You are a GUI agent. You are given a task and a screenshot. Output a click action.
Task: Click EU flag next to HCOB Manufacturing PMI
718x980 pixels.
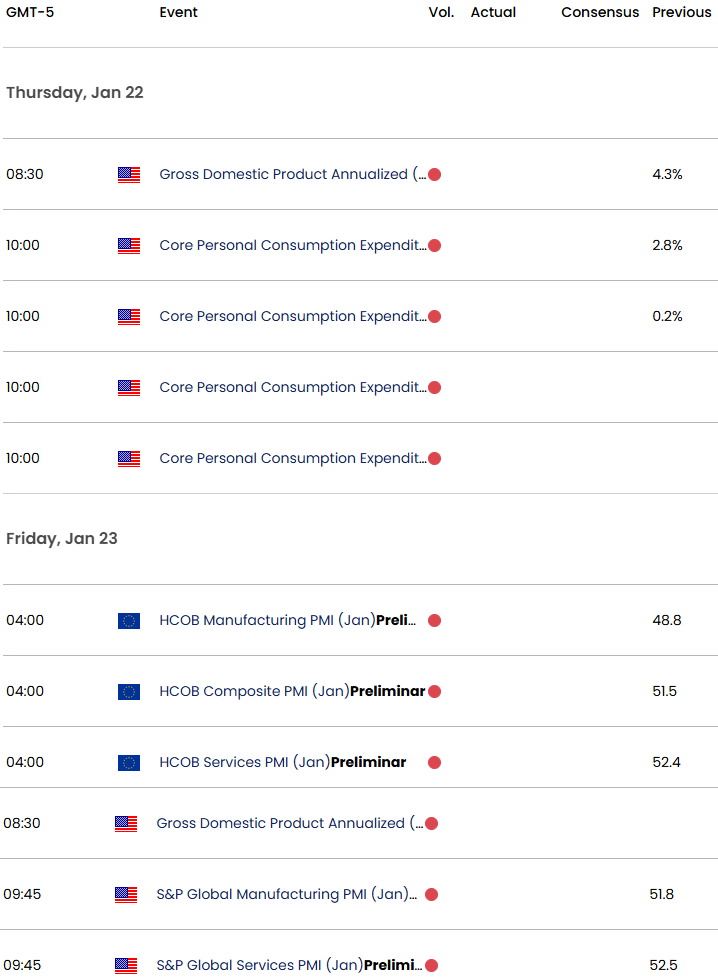click(128, 621)
